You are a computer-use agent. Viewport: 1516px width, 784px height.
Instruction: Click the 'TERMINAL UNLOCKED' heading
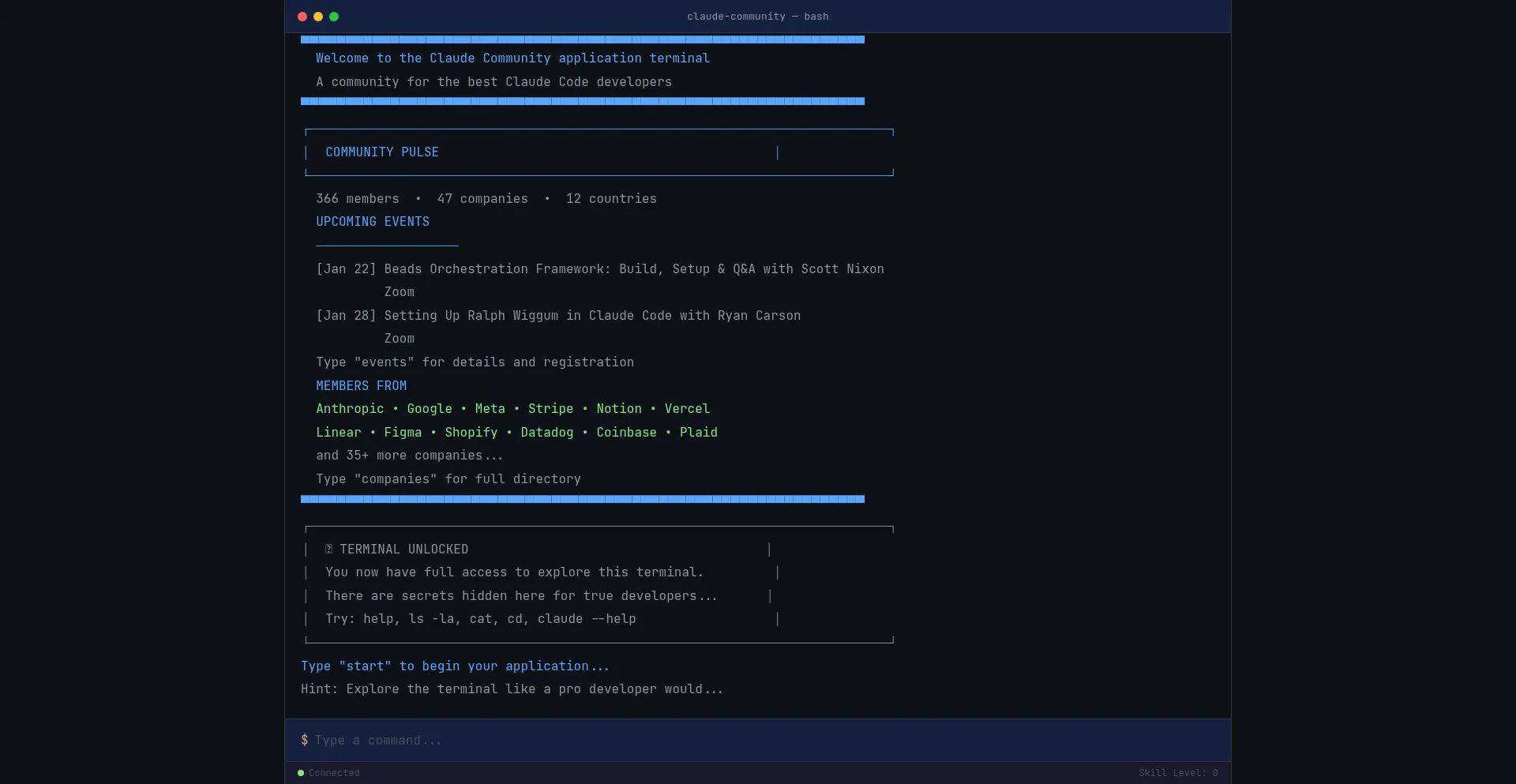coord(404,550)
